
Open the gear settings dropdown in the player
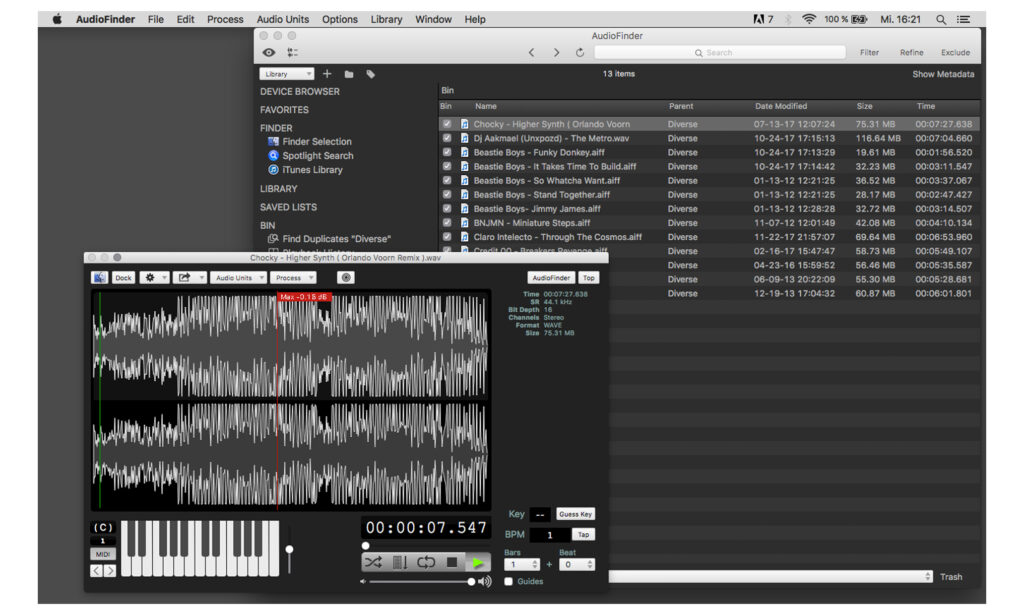tap(154, 278)
